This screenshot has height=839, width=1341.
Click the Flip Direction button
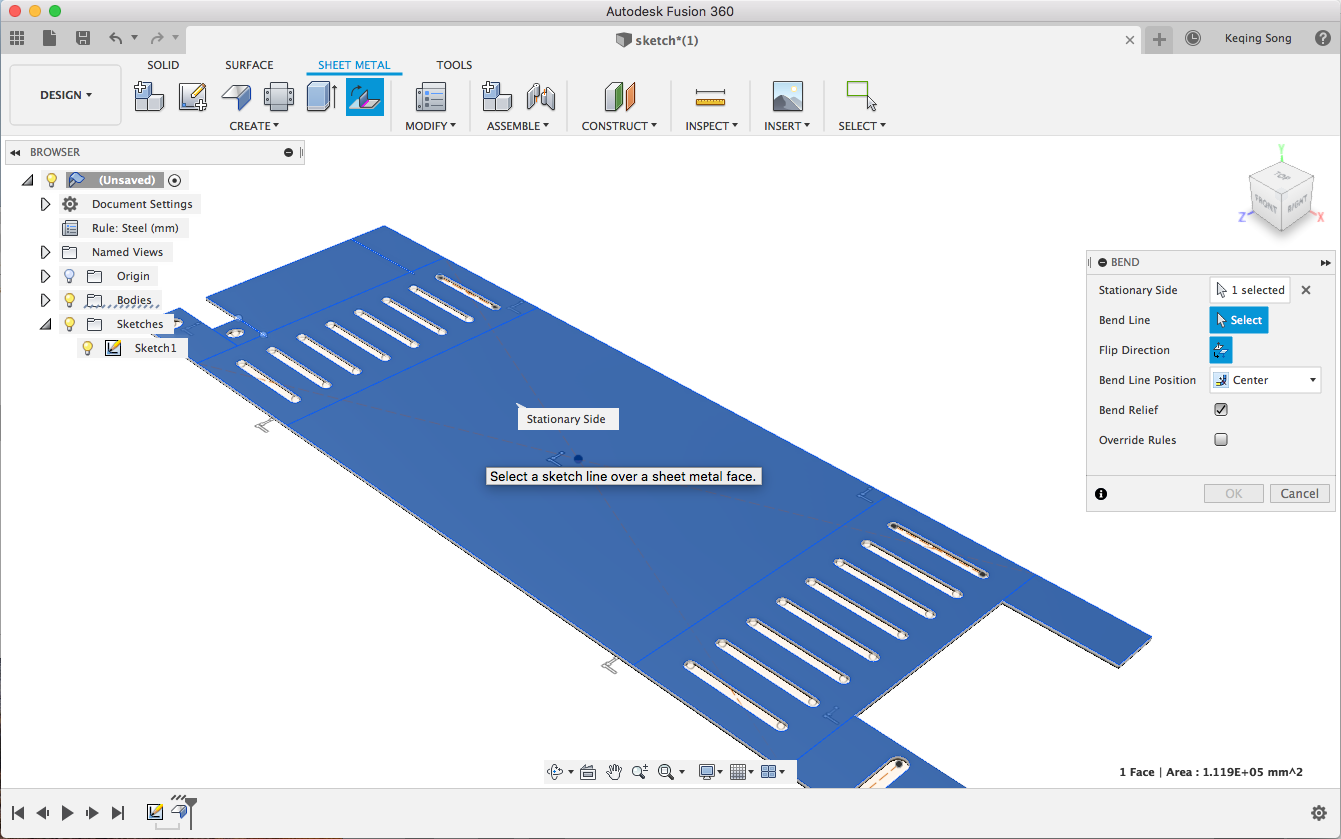coord(1221,350)
